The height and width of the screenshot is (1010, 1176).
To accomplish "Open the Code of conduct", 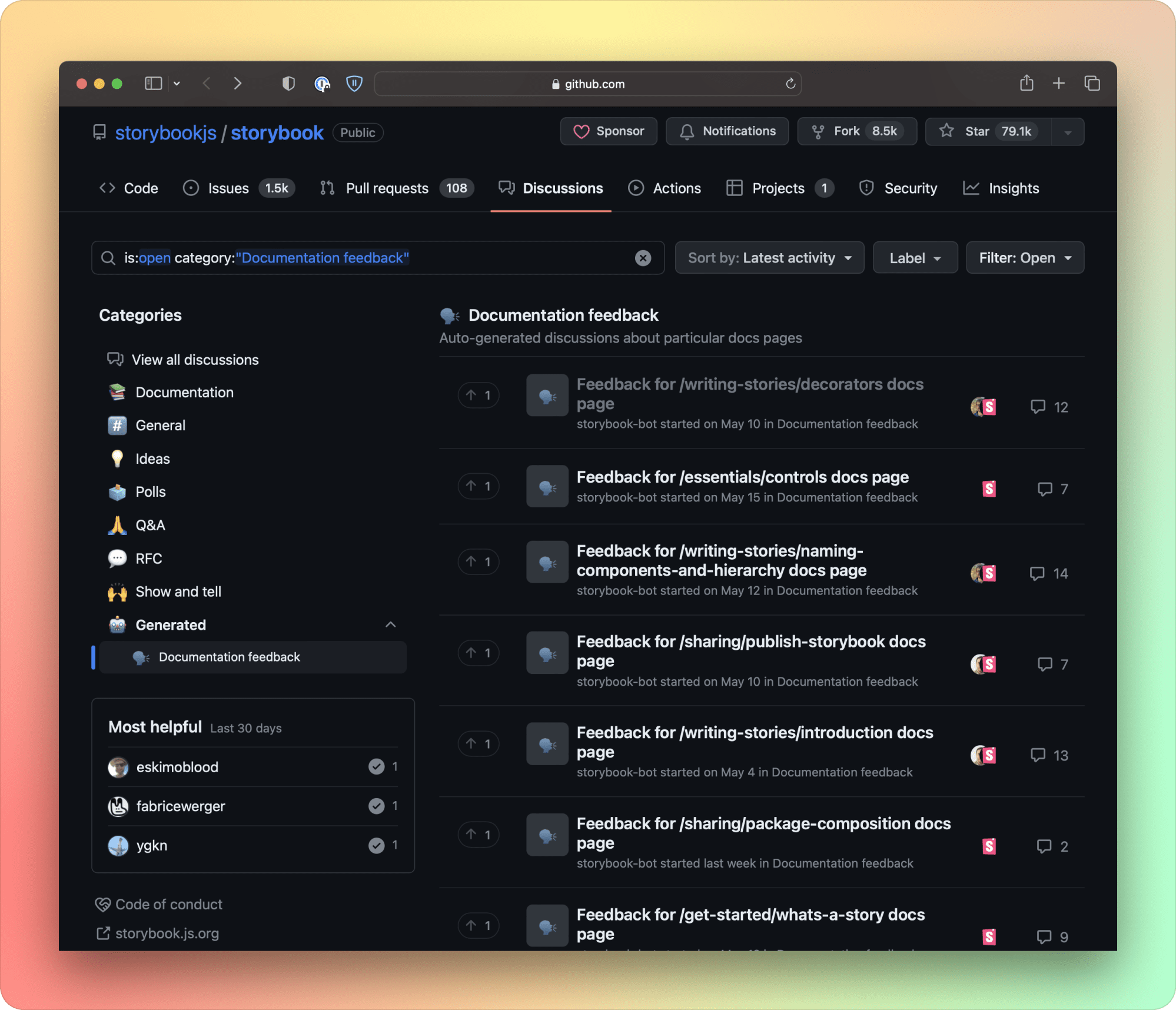I will tap(168, 904).
